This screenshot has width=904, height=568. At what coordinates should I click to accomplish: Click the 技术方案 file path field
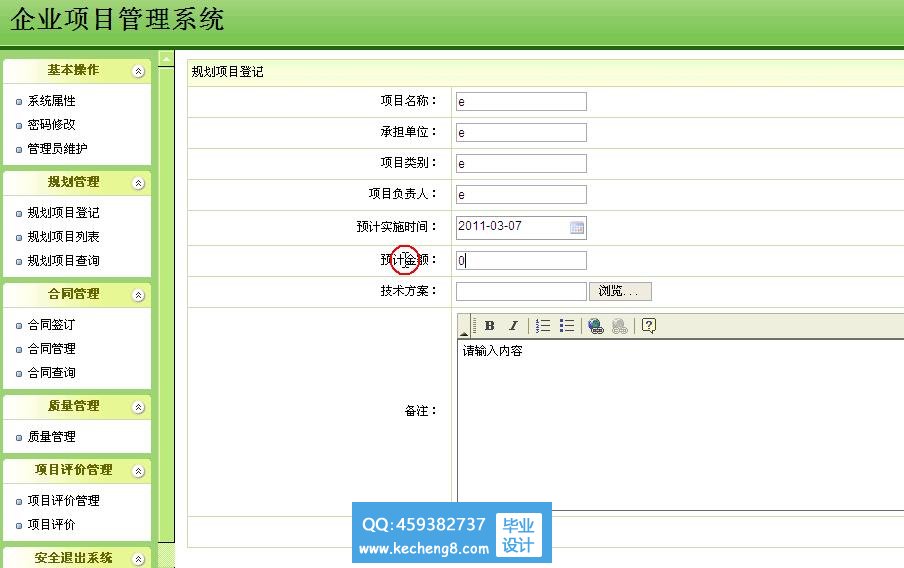click(521, 291)
